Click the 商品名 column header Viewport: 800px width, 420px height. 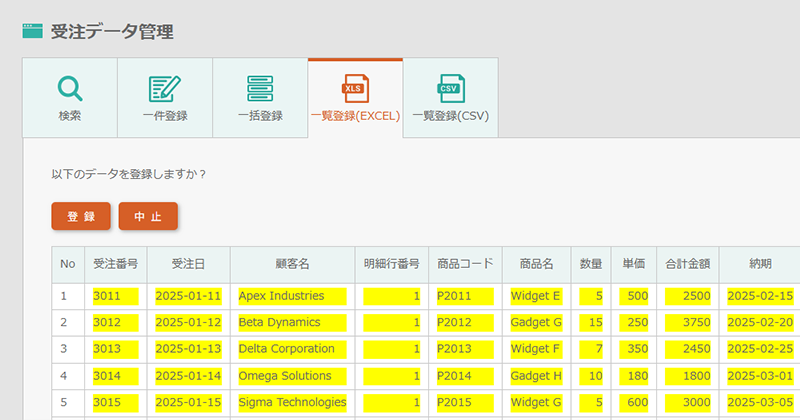536,264
